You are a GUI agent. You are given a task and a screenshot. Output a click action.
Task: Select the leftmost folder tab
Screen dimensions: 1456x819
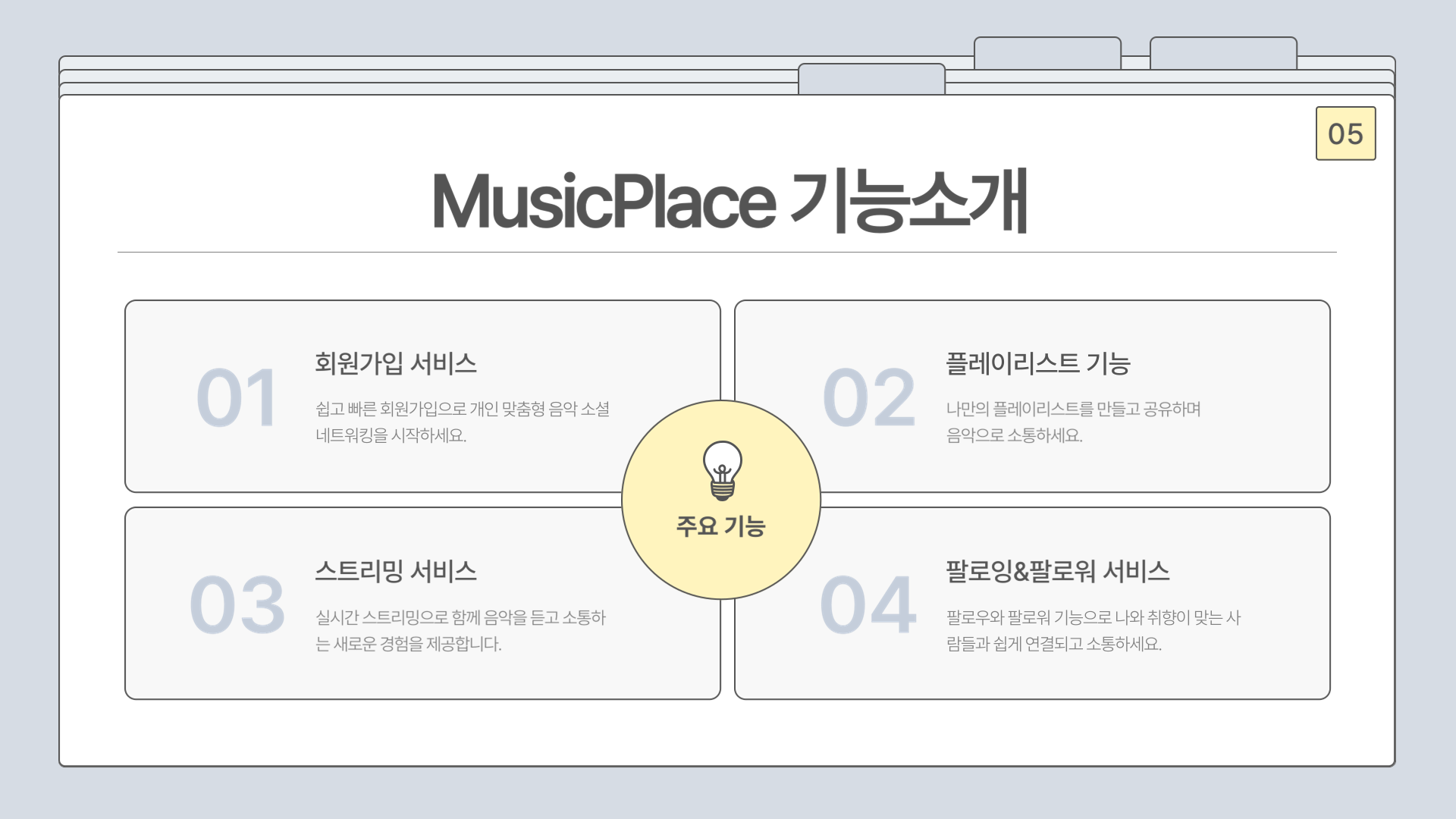click(871, 79)
